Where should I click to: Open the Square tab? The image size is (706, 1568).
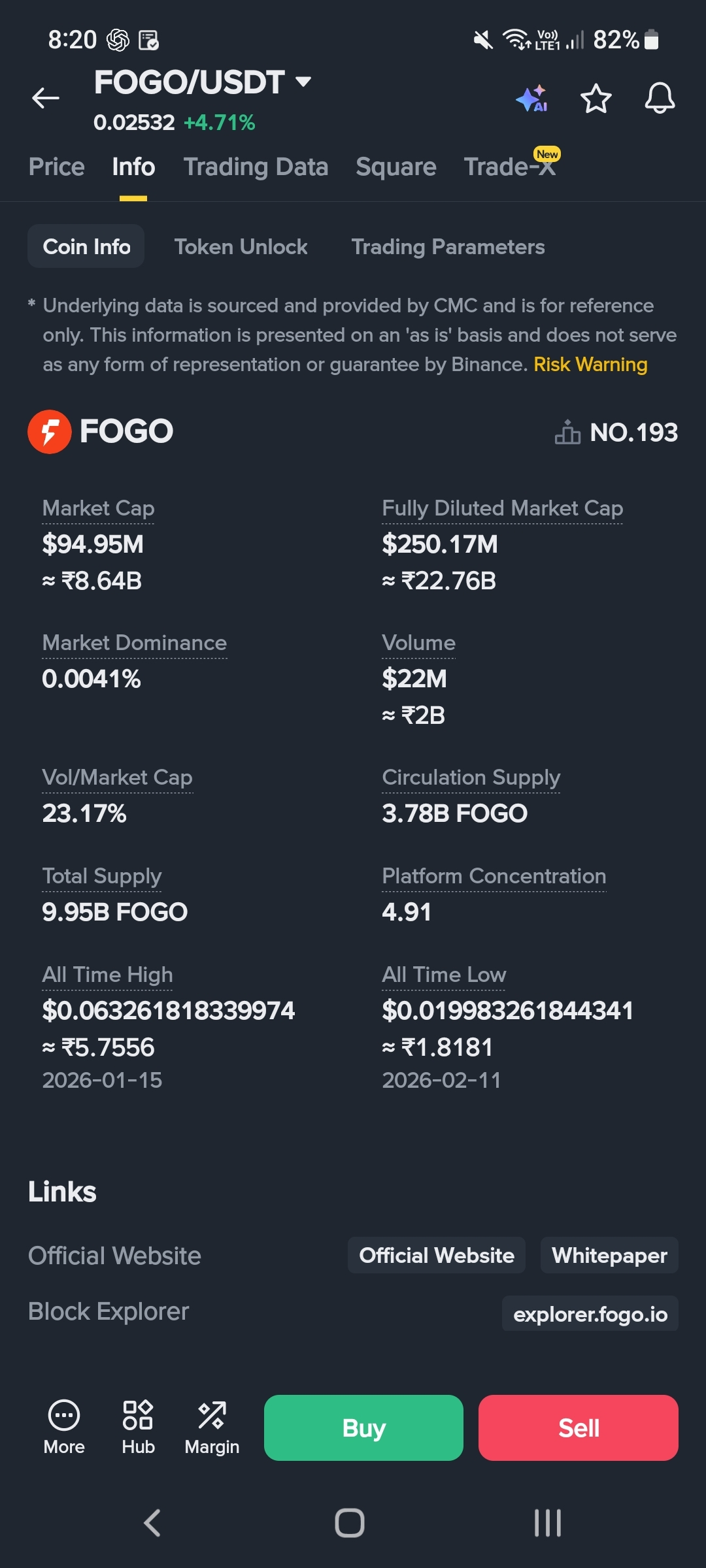pos(395,167)
